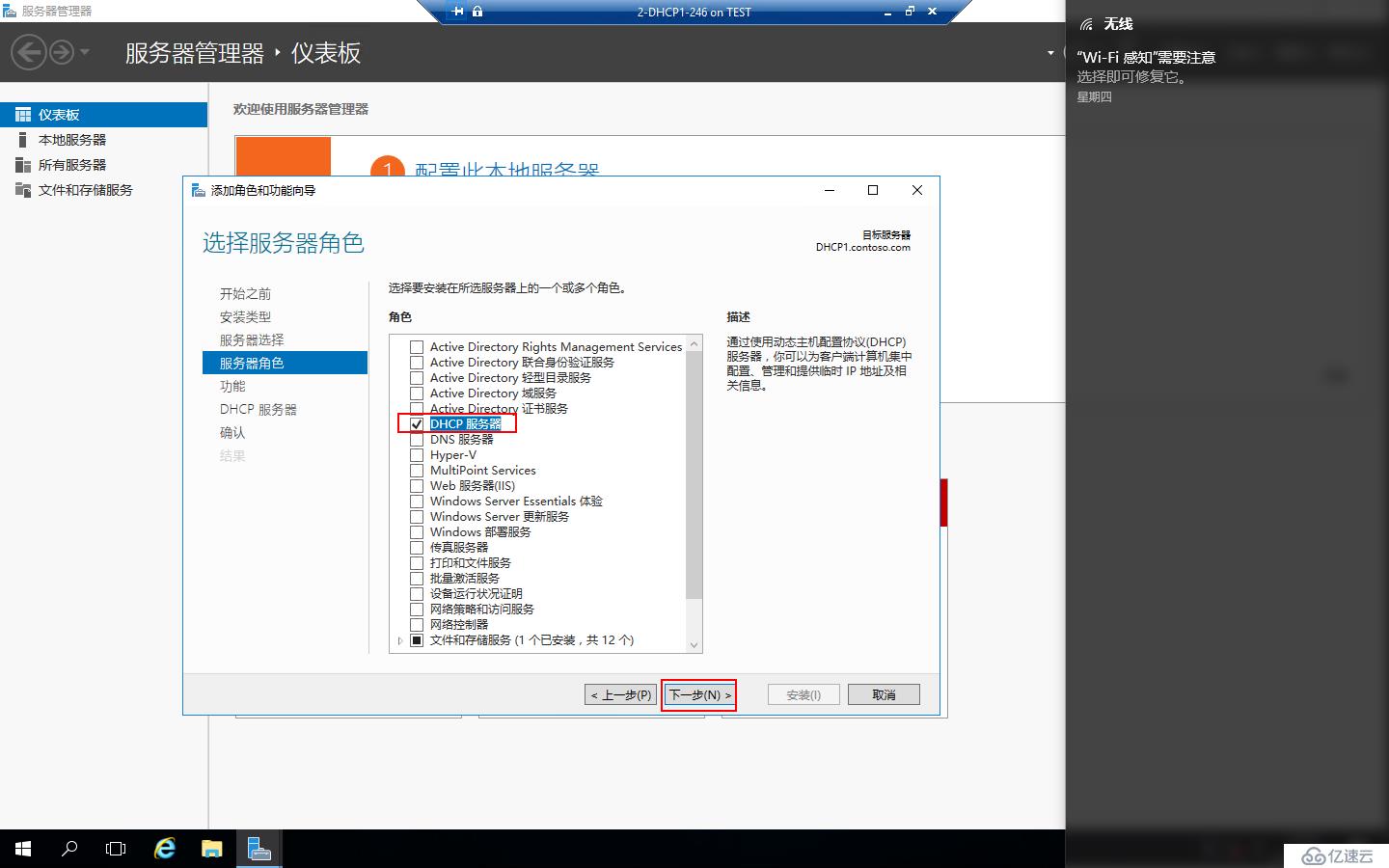Click pin icon on remote session bar

pyautogui.click(x=458, y=12)
